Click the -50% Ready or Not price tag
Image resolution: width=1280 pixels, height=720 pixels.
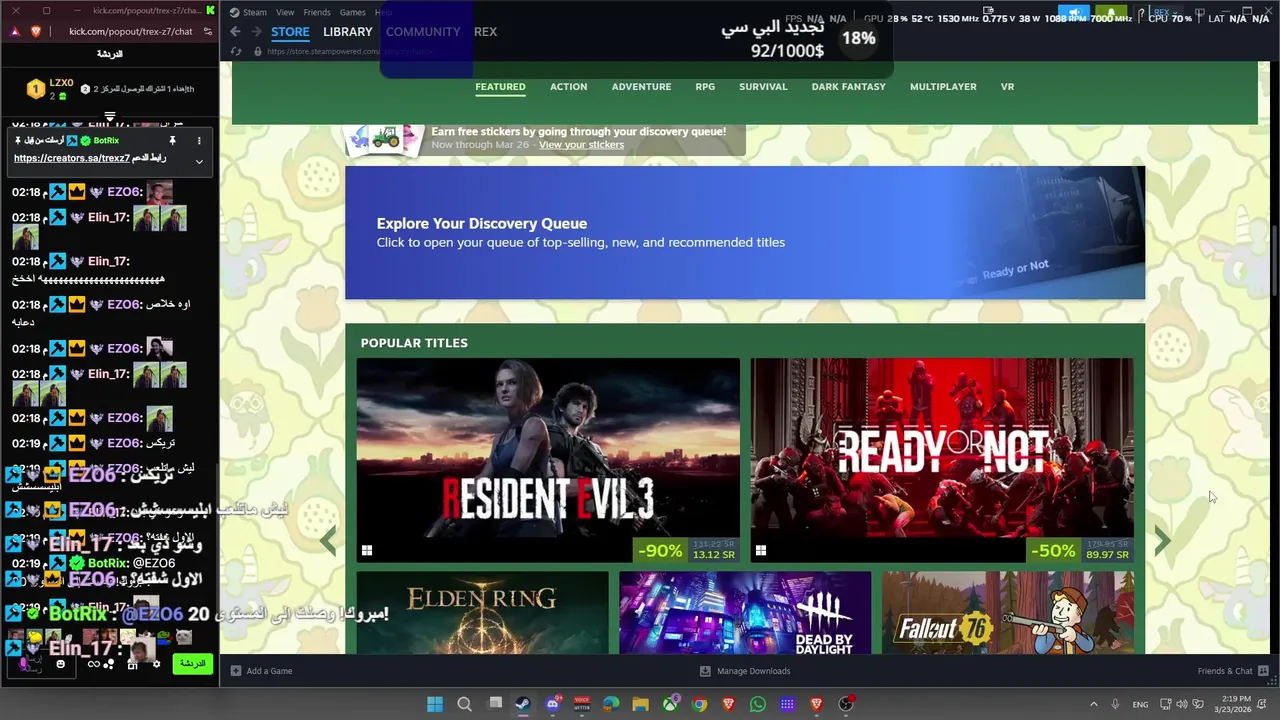click(1080, 551)
